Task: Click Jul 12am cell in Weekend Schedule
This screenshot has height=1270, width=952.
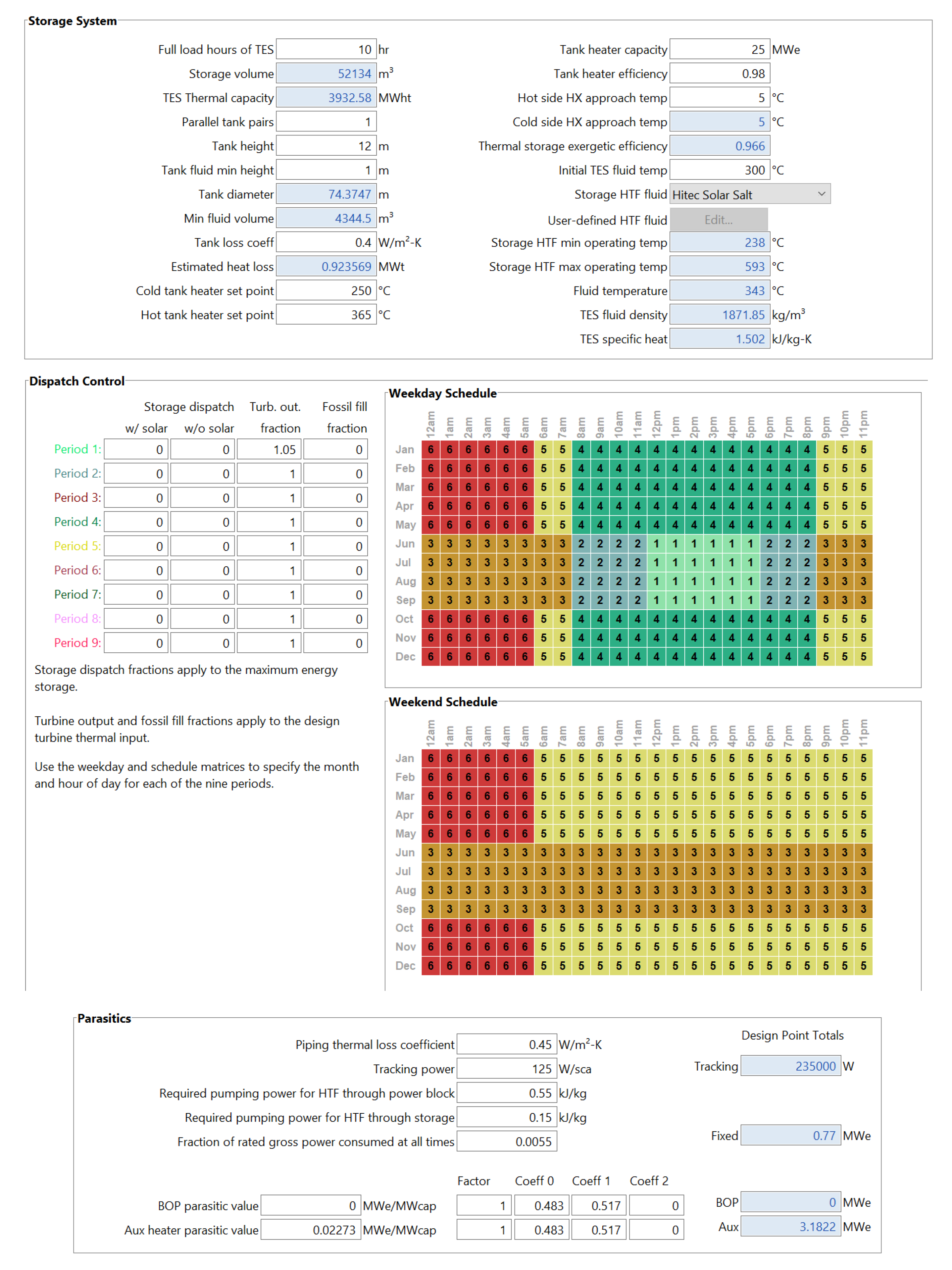Action: coord(431,872)
